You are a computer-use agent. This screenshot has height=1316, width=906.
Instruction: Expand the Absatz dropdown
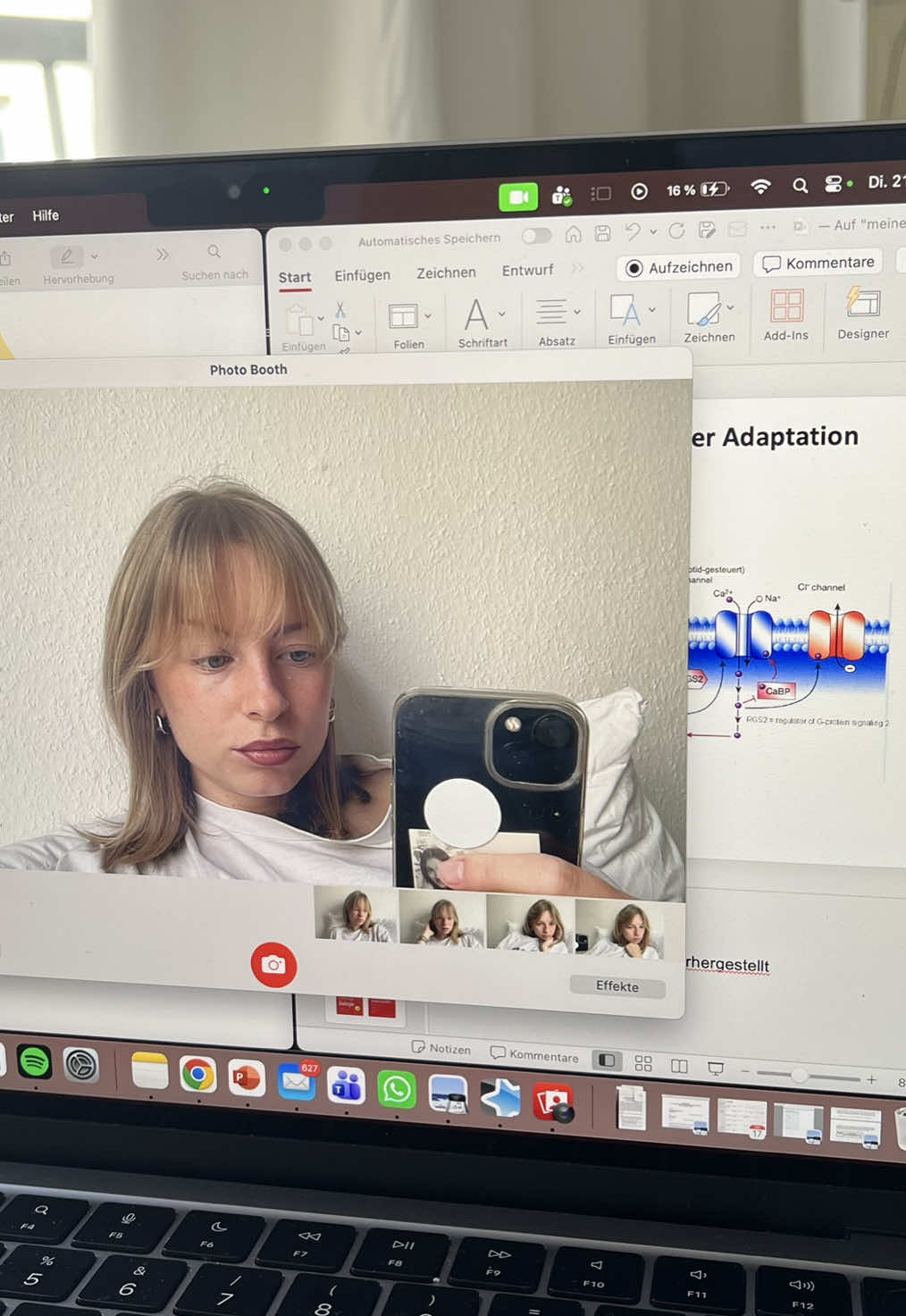click(x=577, y=312)
